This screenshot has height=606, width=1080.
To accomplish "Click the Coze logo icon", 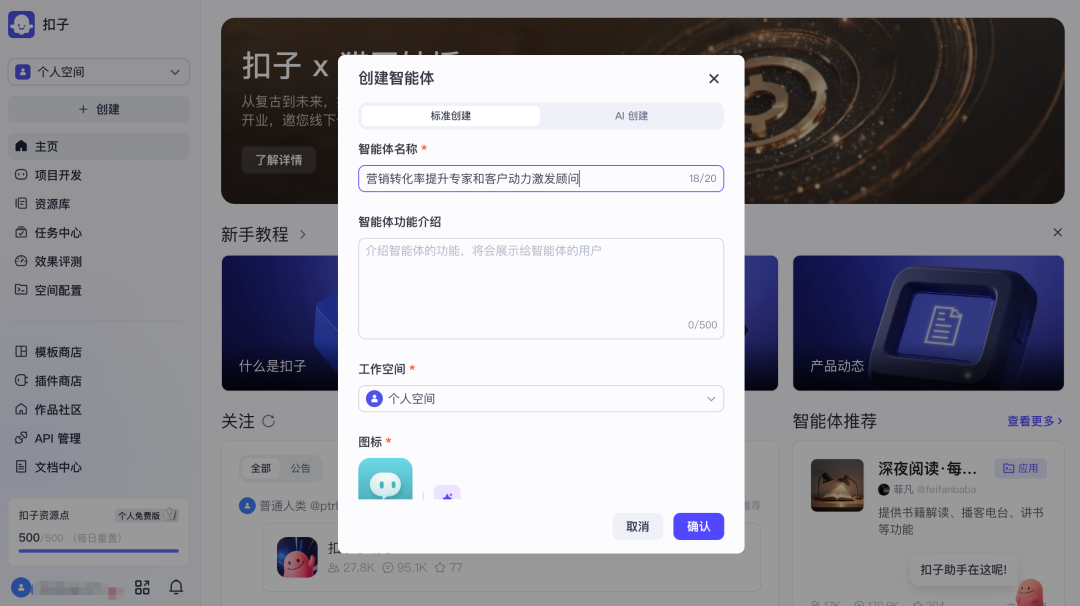I will tap(21, 25).
